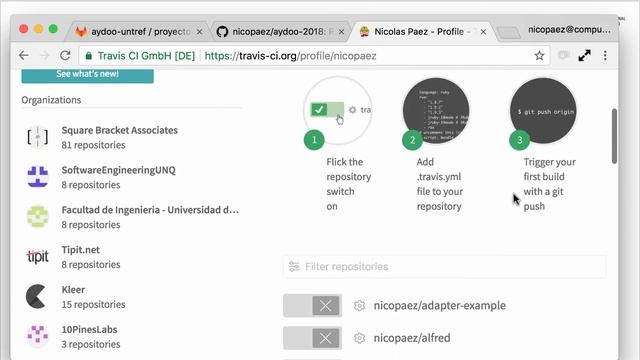Screen dimensions: 640x360
Task: Click '81 repositories' text
Action: 93,145
